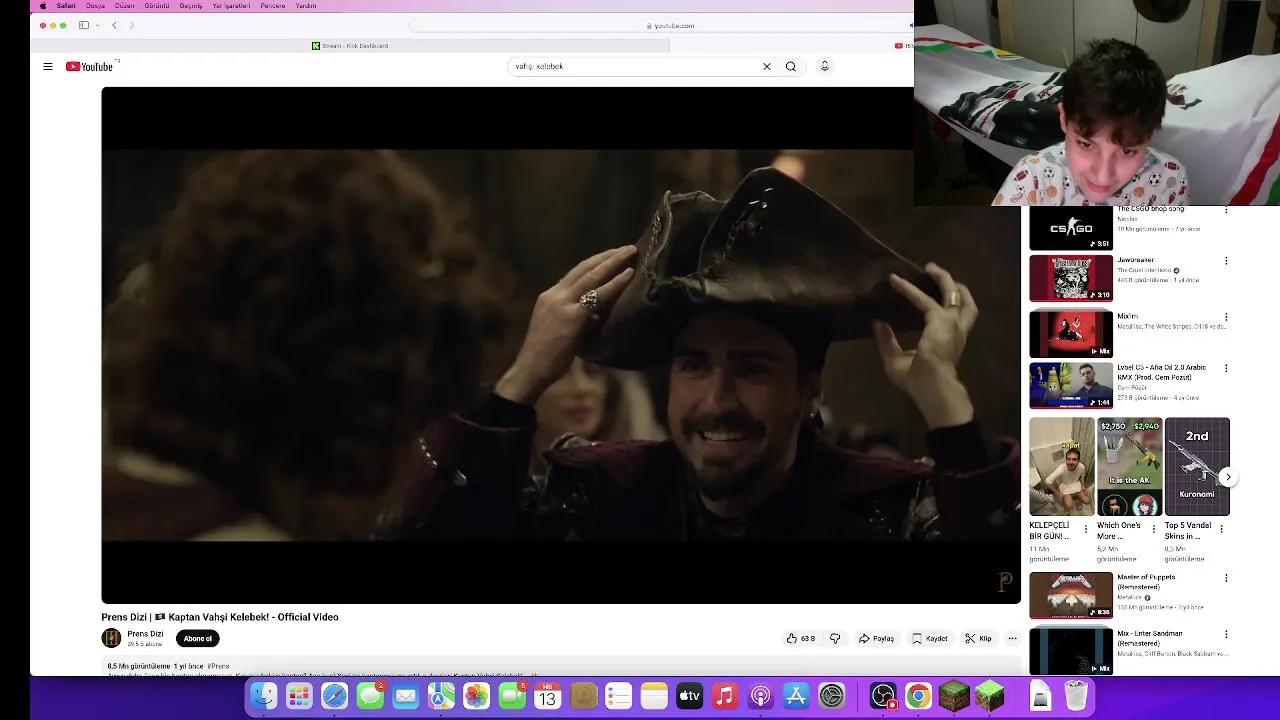Open the Görüntü menu
This screenshot has width=1280, height=720.
click(157, 6)
